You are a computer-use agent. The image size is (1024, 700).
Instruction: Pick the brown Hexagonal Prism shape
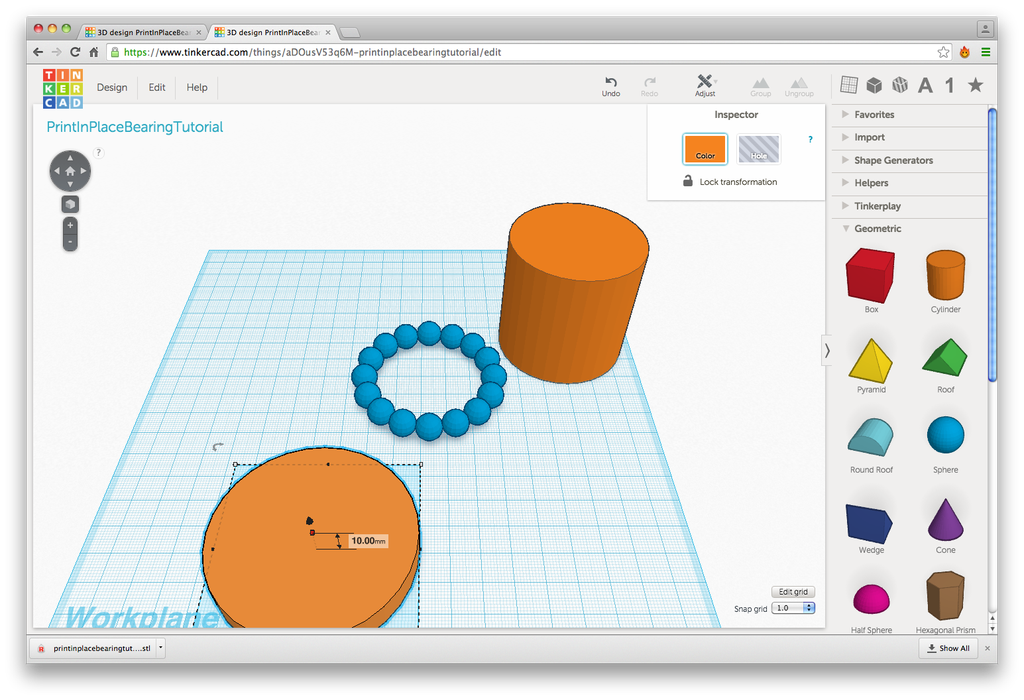click(x=945, y=596)
